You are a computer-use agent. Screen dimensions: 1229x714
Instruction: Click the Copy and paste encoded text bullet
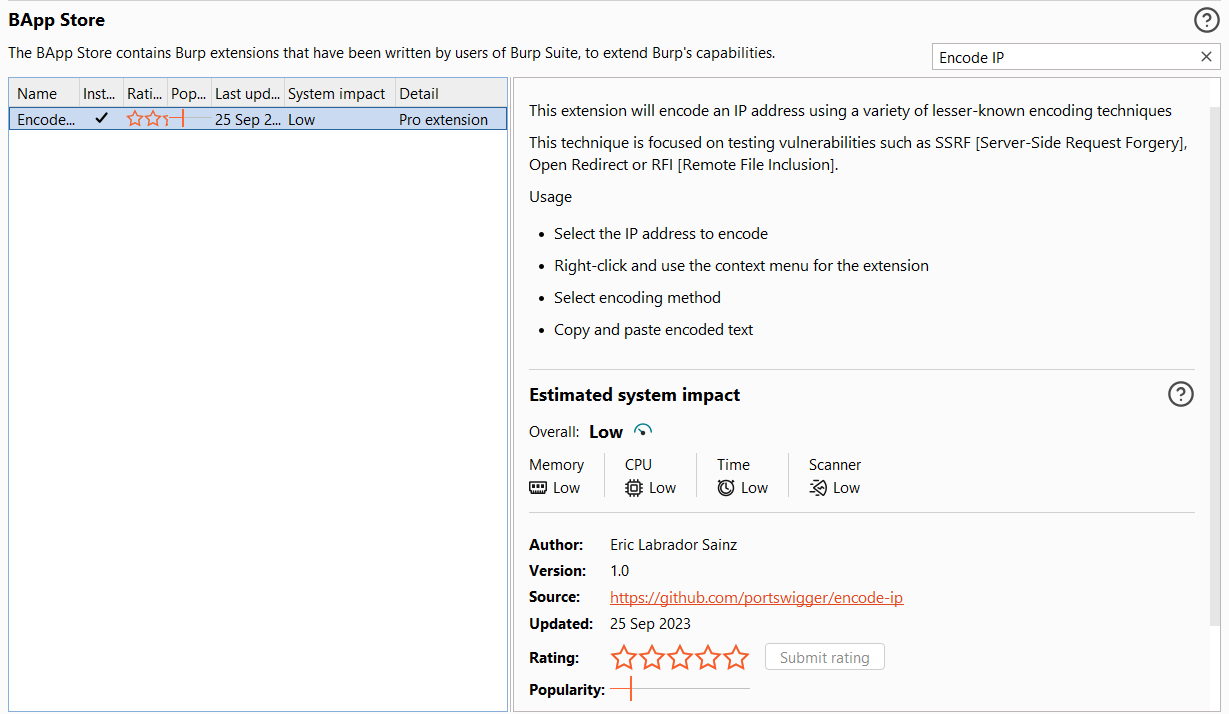(654, 329)
